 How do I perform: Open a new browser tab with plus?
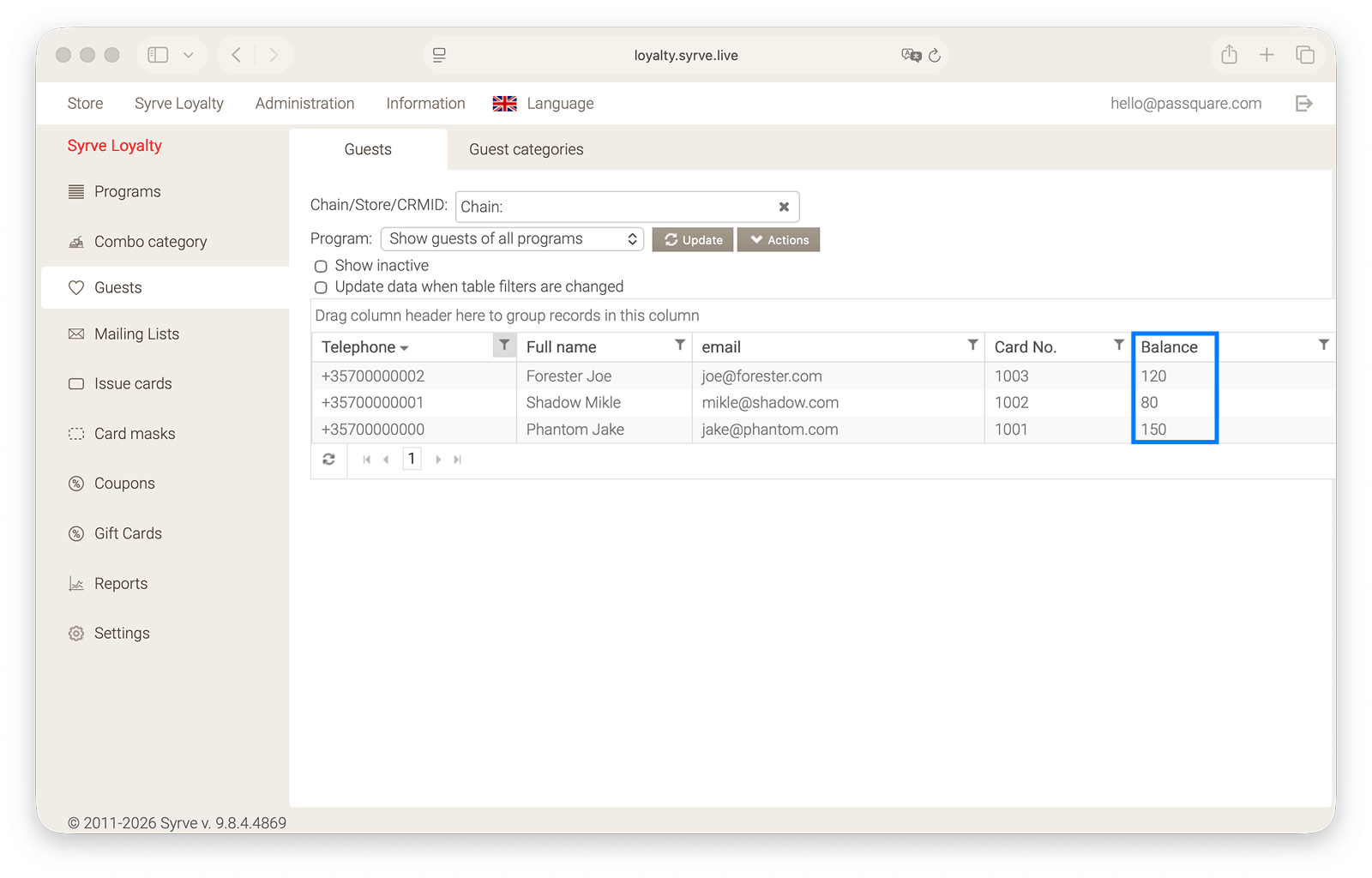pos(1267,55)
